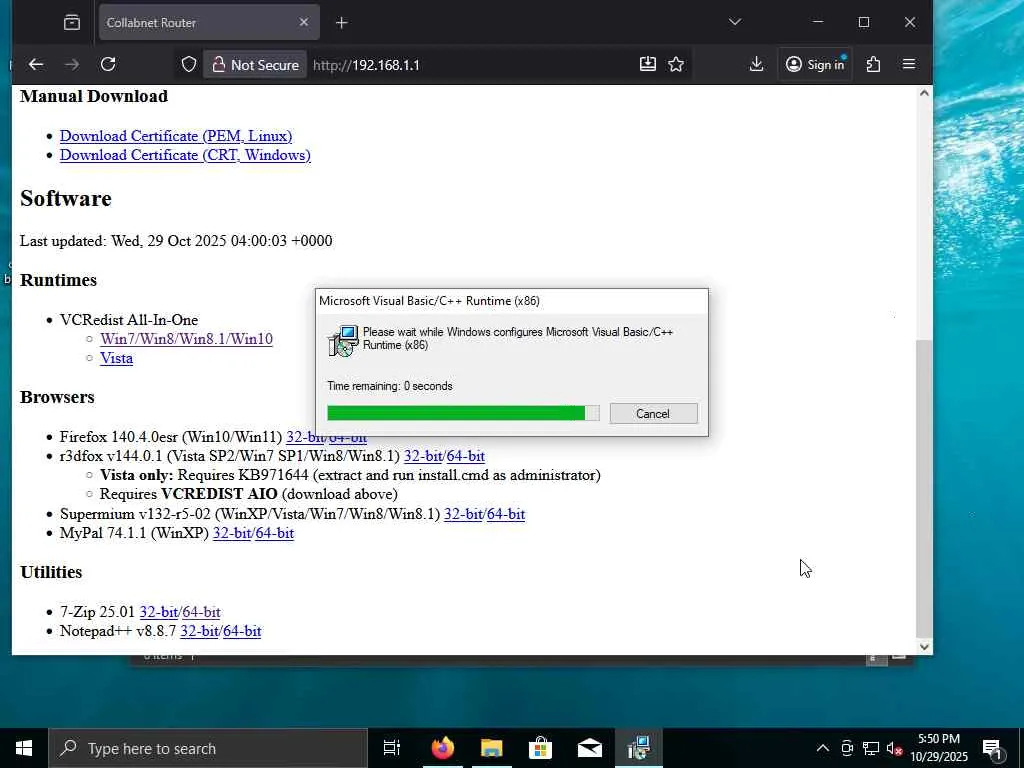This screenshot has width=1024, height=768.
Task: Select the Collabnet Router tab
Action: pos(209,23)
